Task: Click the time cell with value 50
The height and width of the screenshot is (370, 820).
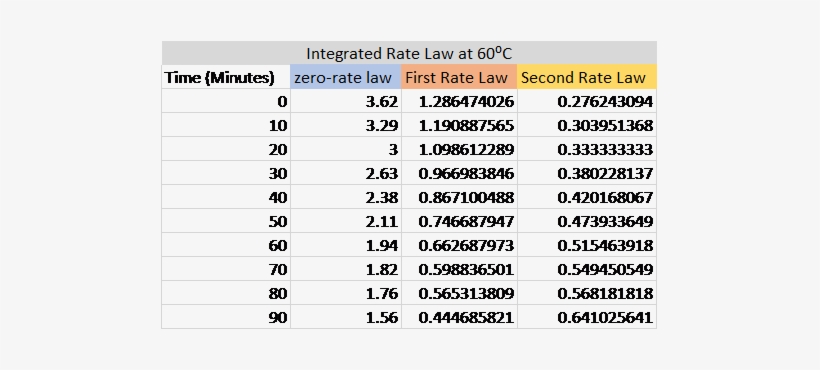Action: [x=226, y=222]
